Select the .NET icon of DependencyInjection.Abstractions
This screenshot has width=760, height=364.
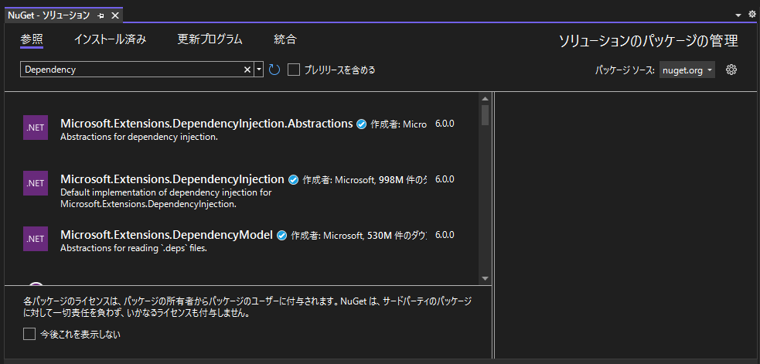click(35, 128)
